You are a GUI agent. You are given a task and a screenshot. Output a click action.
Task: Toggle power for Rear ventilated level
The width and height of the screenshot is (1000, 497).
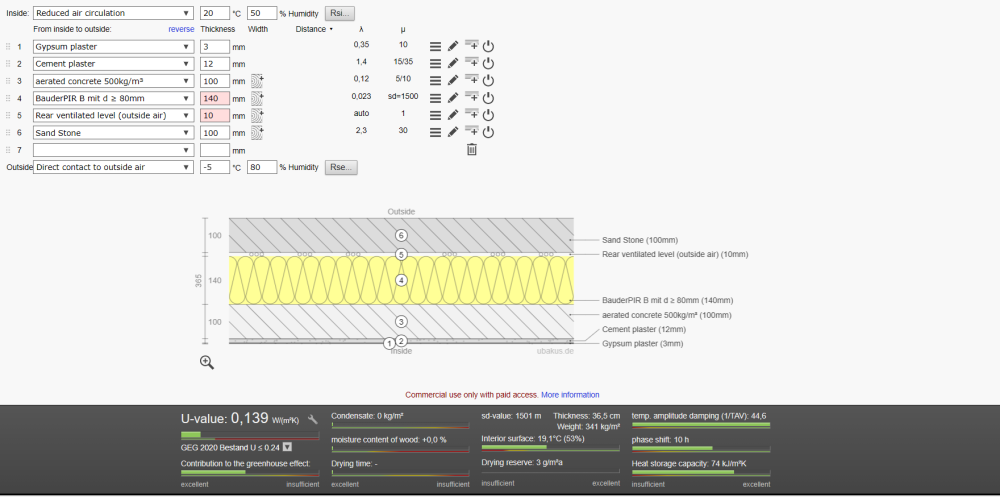[x=489, y=115]
